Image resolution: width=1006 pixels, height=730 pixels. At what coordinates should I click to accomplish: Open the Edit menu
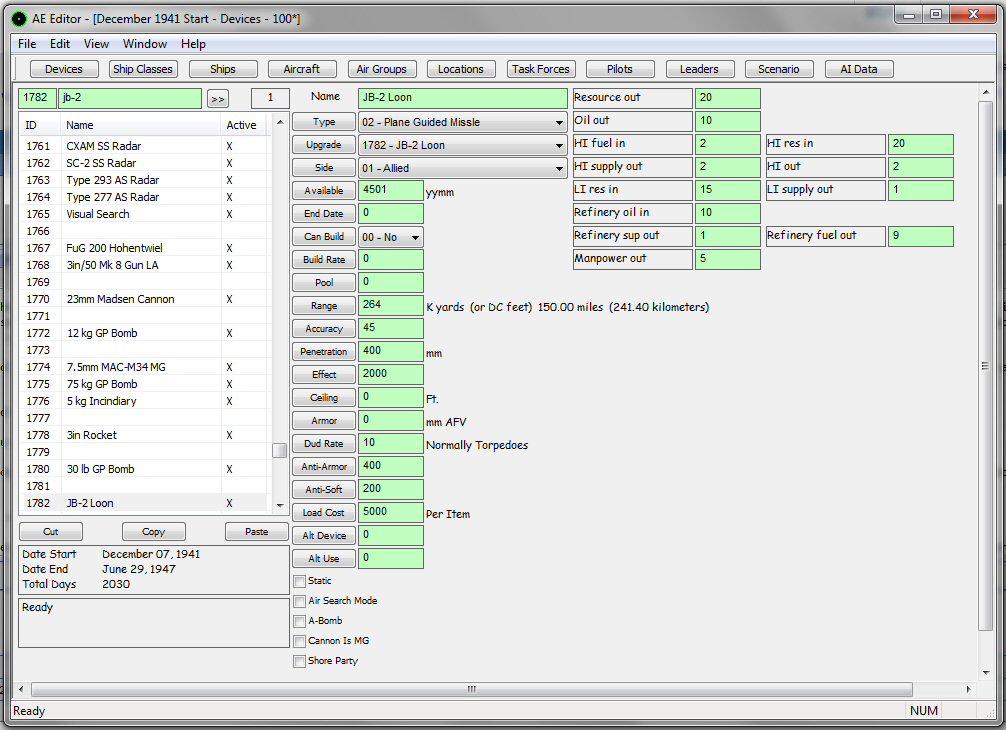[60, 44]
